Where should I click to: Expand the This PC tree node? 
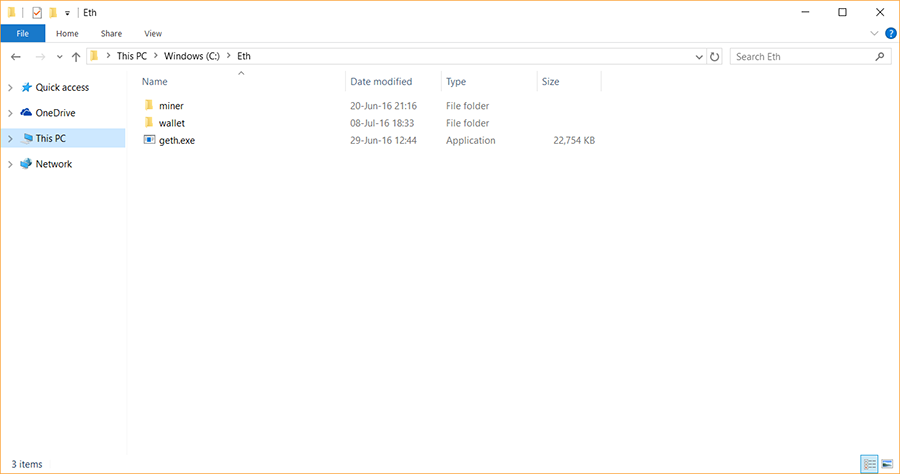(x=10, y=138)
